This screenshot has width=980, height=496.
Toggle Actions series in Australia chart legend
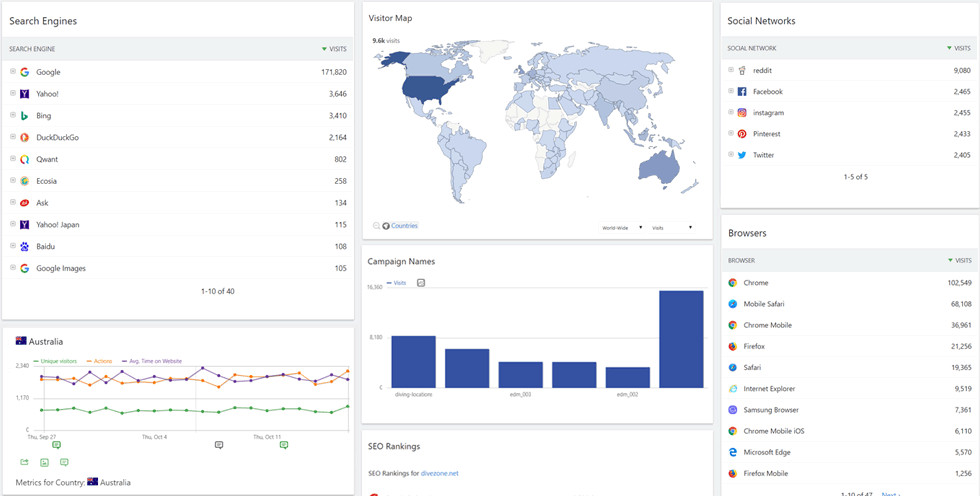pyautogui.click(x=100, y=361)
